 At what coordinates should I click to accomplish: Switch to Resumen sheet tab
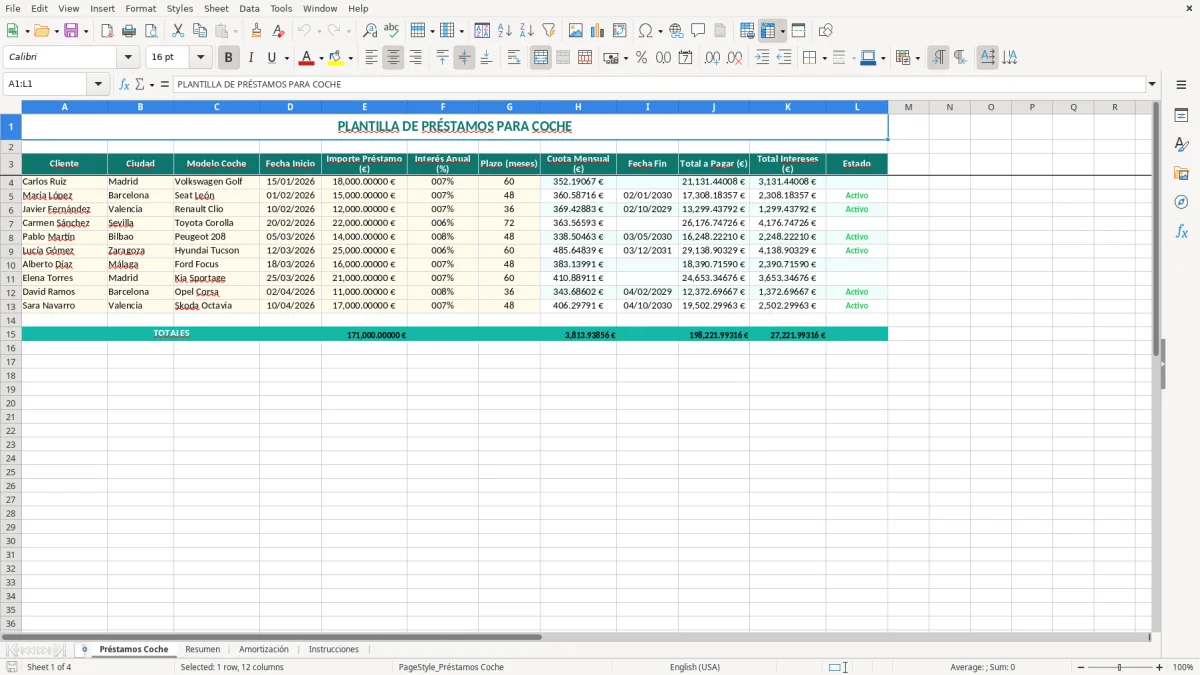point(203,649)
